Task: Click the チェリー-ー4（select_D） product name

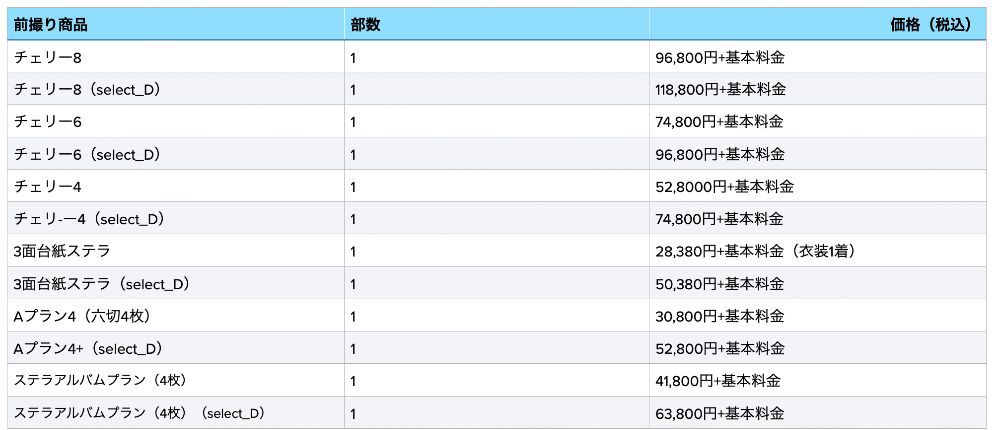Action: [89, 220]
